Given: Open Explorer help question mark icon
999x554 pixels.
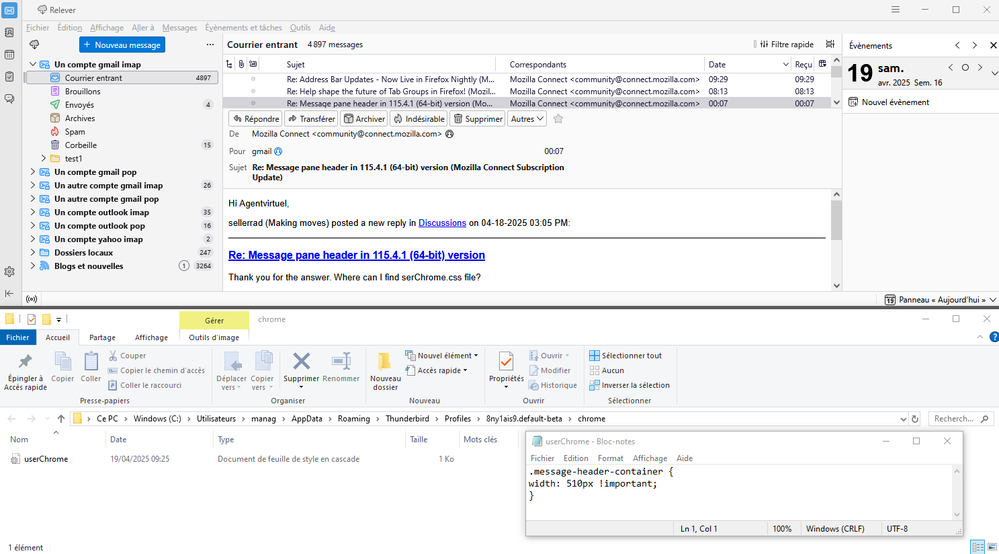Looking at the screenshot, I should 993,337.
